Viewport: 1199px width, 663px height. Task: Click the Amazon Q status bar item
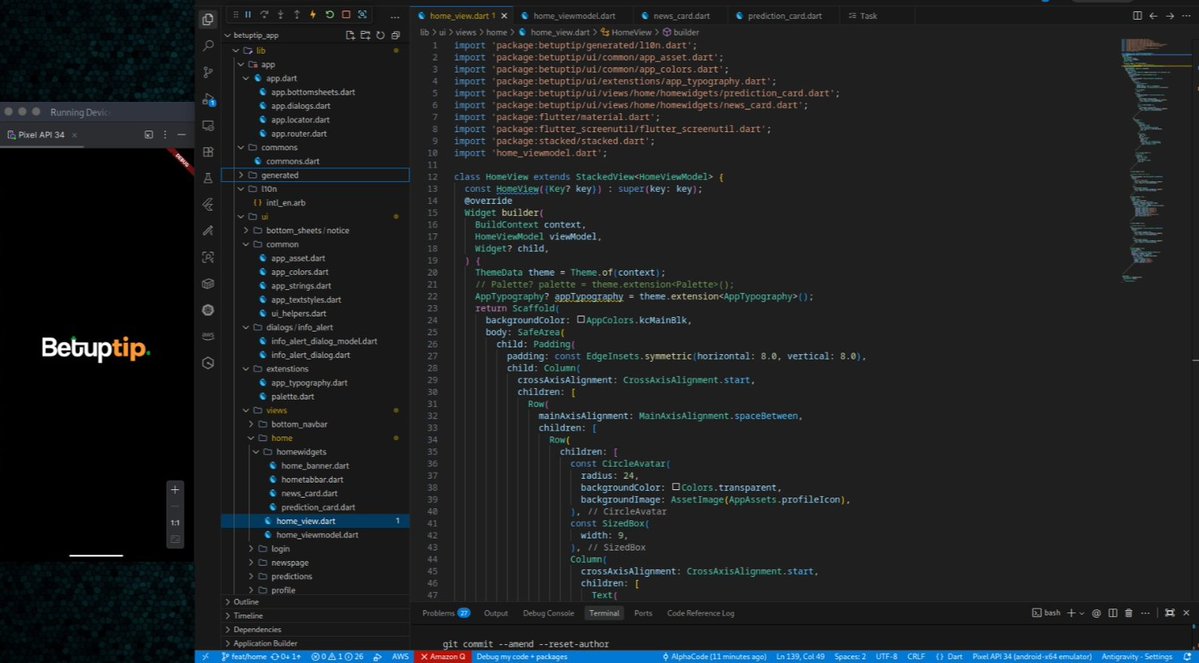tap(444, 657)
